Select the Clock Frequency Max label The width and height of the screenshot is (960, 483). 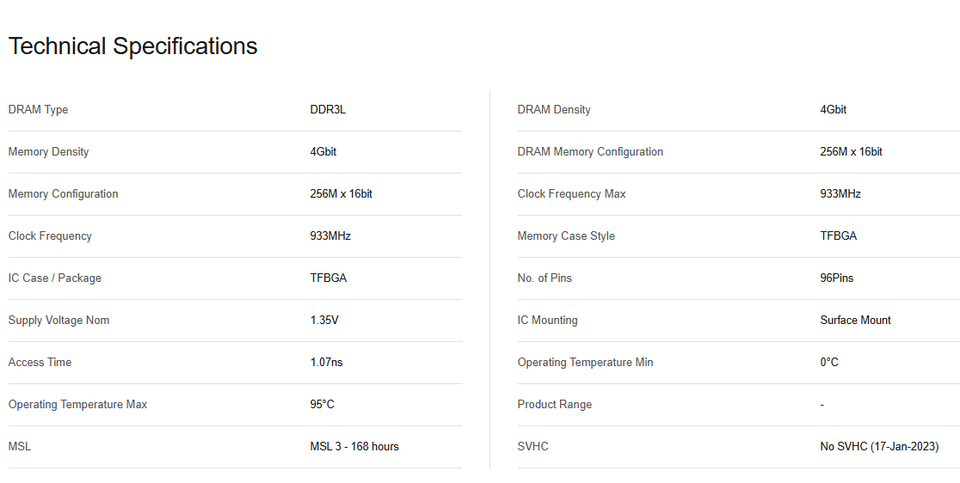click(571, 194)
